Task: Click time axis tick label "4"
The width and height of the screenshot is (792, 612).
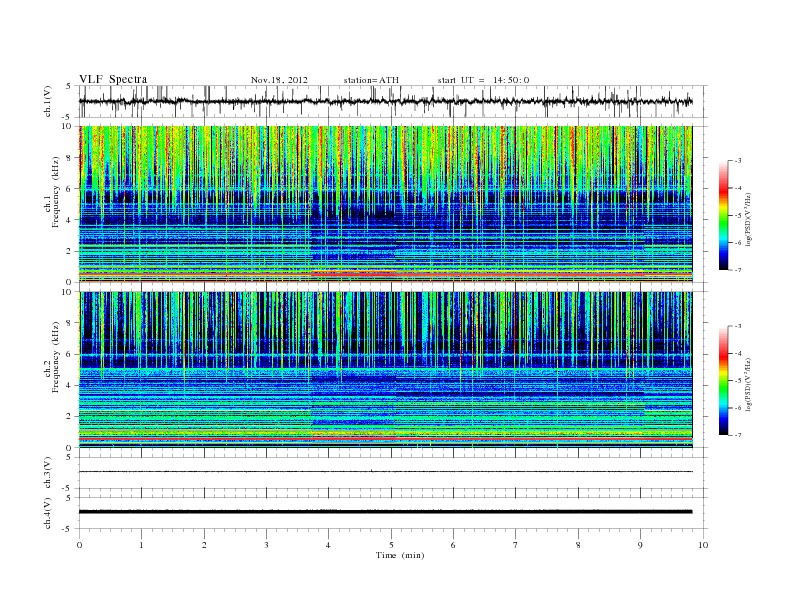Action: (328, 545)
